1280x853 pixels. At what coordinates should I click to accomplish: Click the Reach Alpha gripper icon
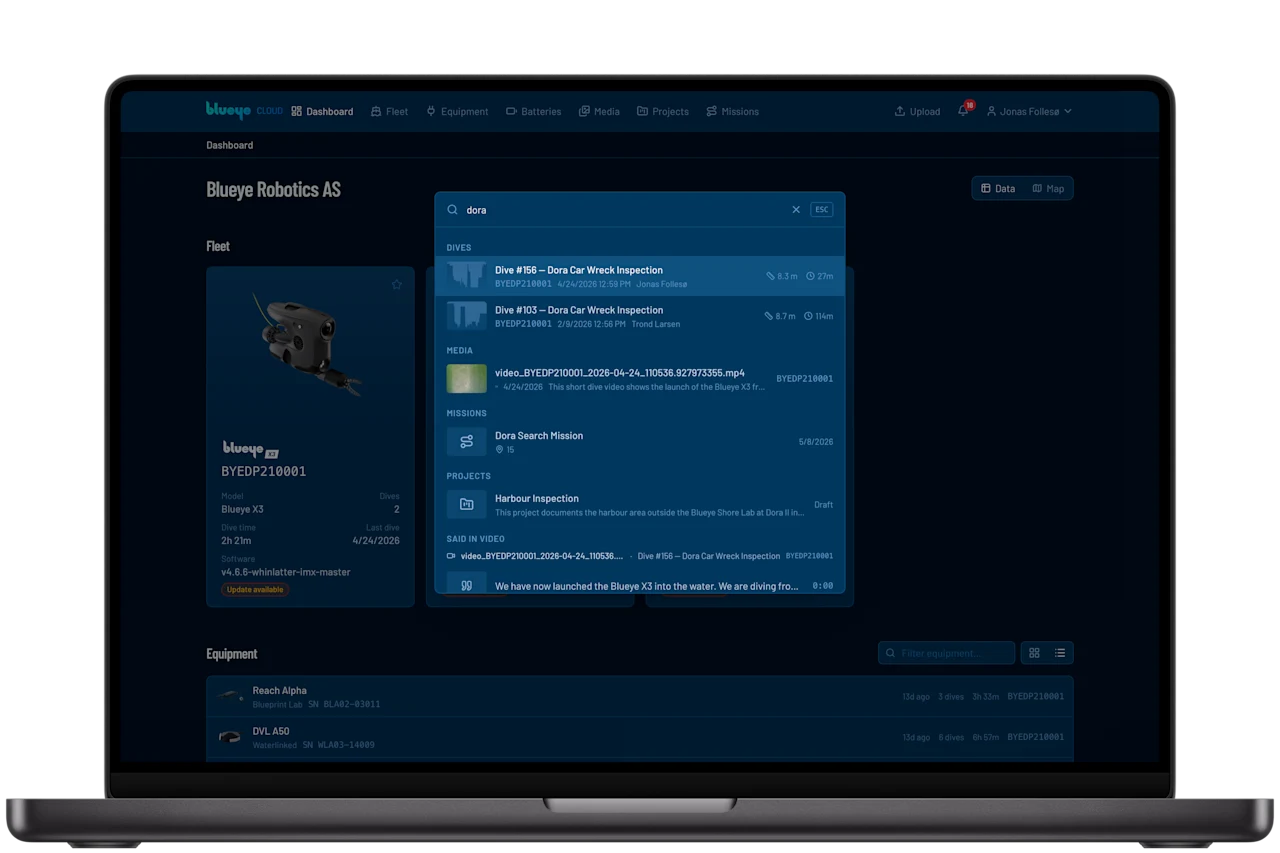pos(230,695)
